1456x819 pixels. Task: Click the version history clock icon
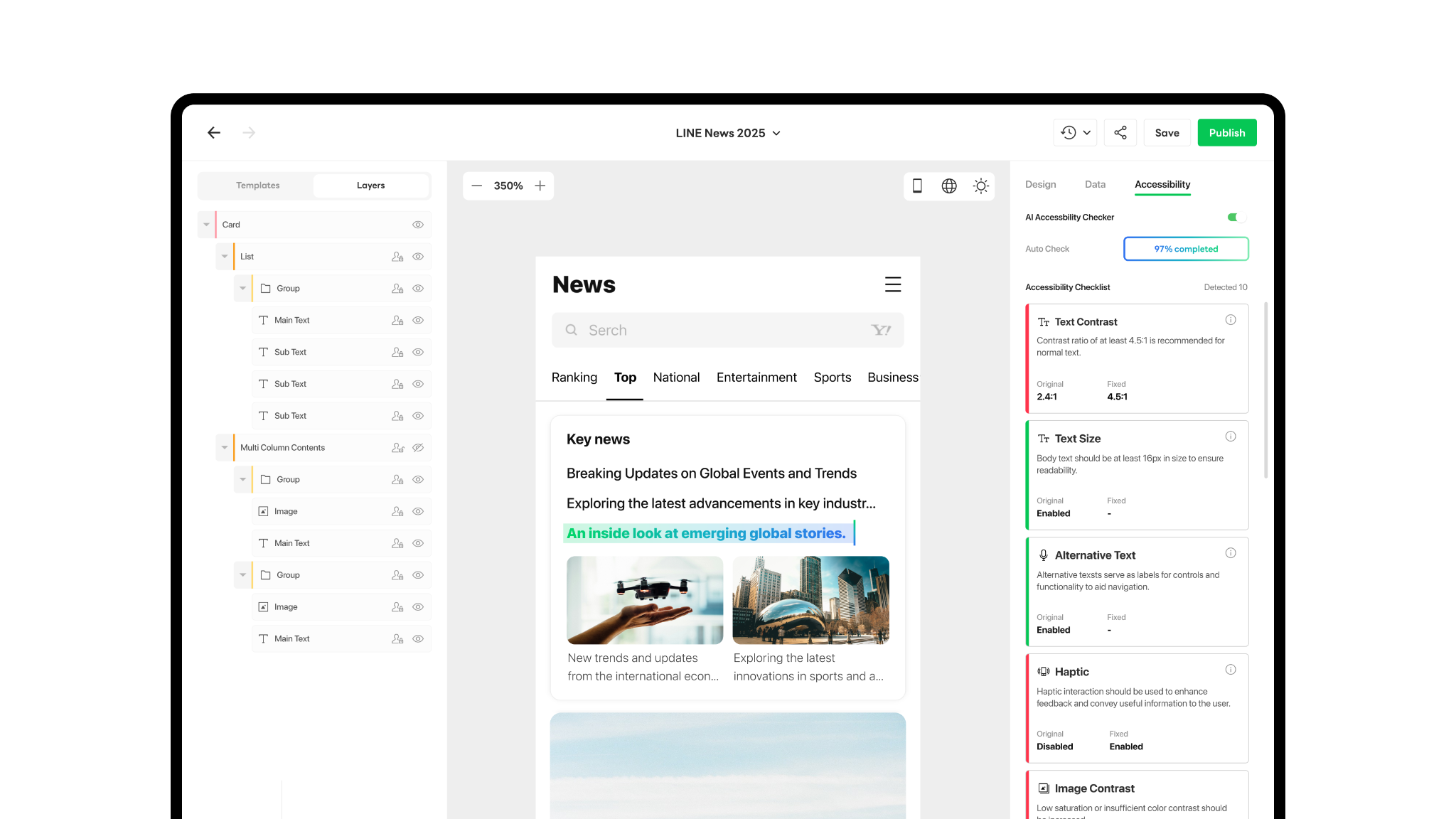tap(1069, 133)
